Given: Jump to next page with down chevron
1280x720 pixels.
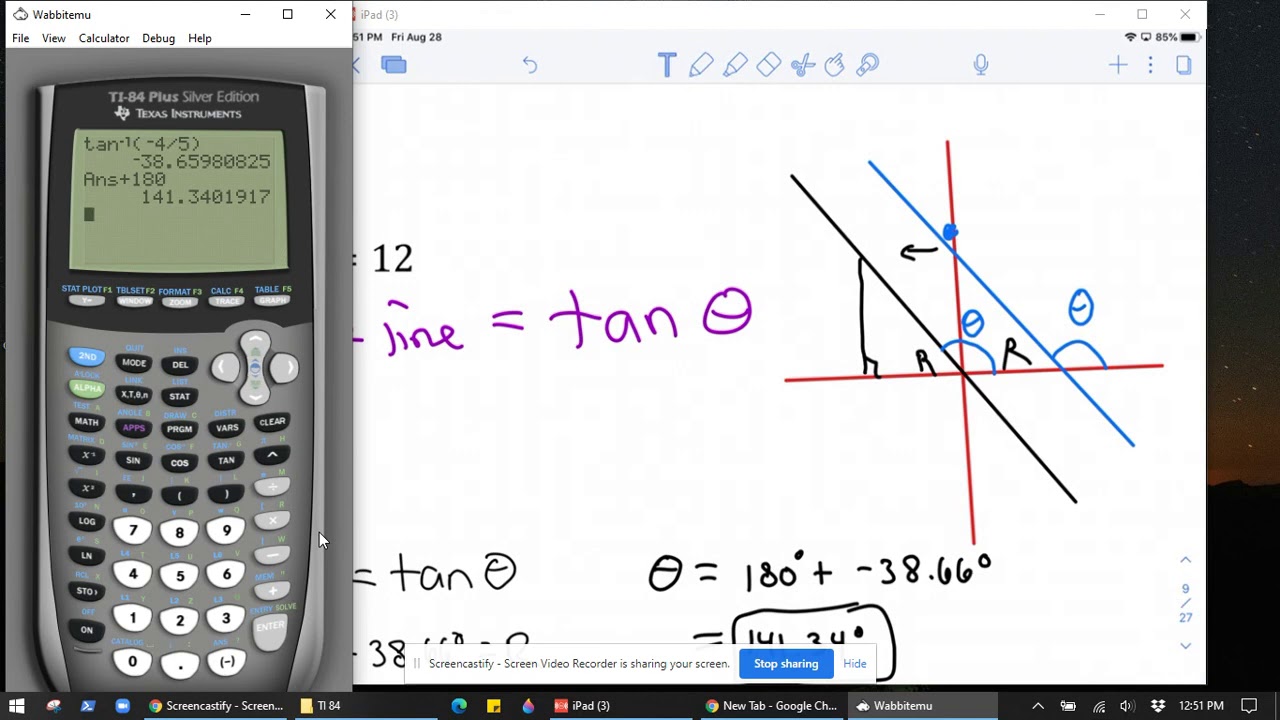Looking at the screenshot, I should click(x=1185, y=646).
